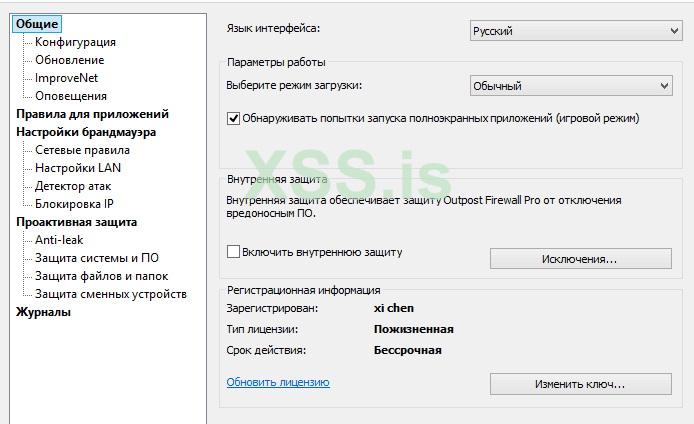This screenshot has height=424, width=694.
Task: Open Оповещения settings
Action: pyautogui.click(x=71, y=96)
